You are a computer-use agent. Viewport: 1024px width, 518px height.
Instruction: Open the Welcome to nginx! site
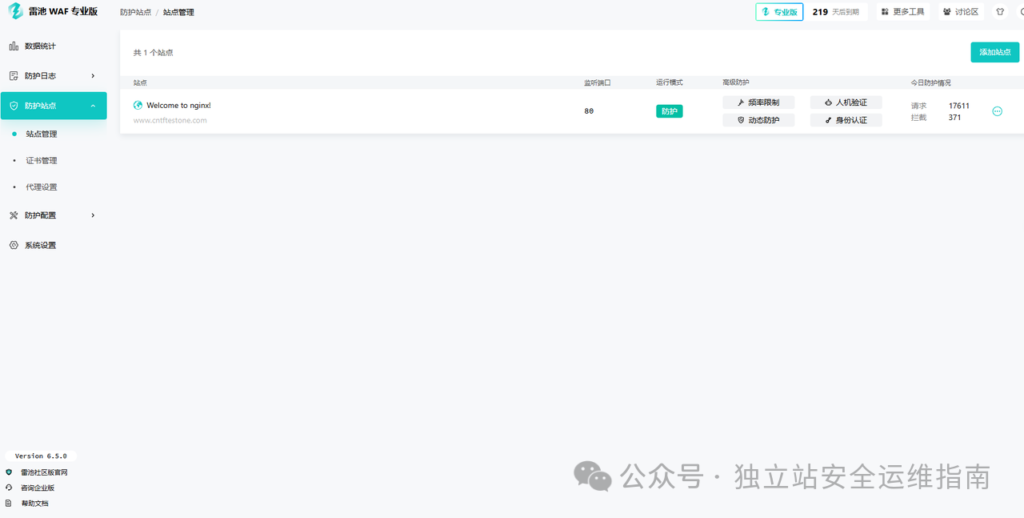point(178,105)
